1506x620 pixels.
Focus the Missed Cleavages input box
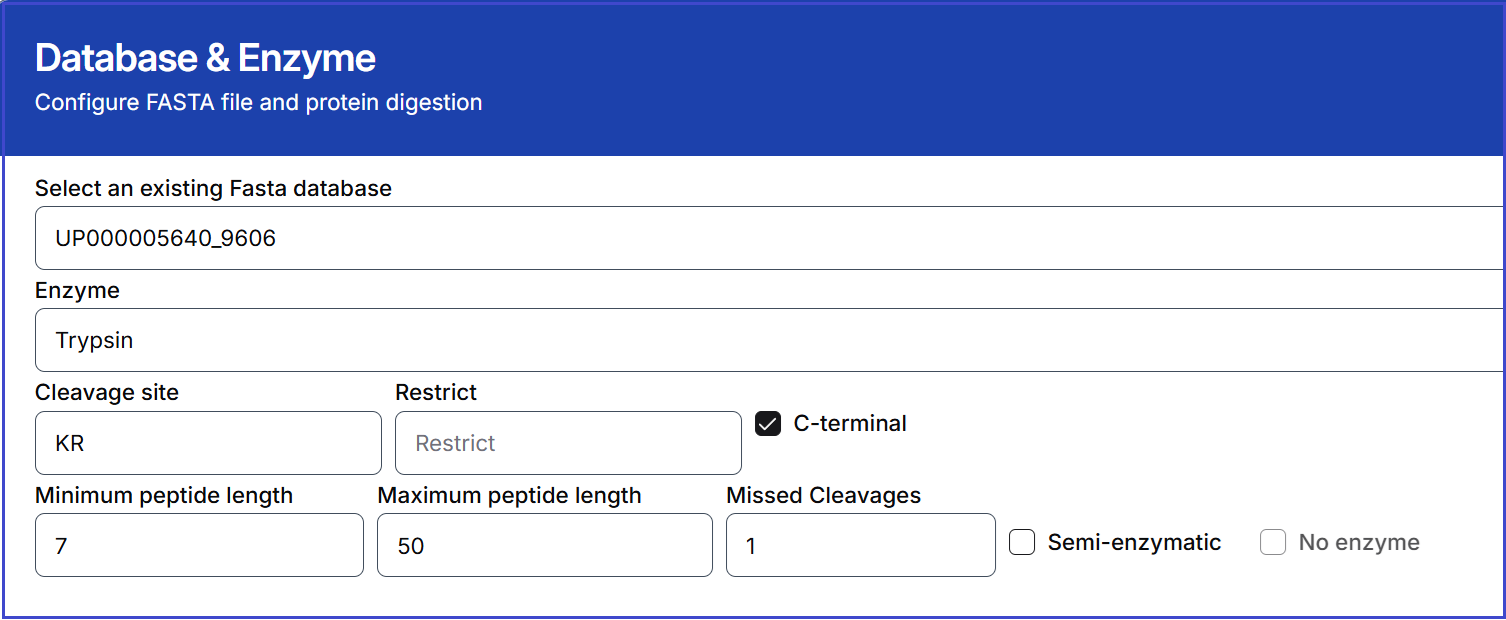click(860, 545)
